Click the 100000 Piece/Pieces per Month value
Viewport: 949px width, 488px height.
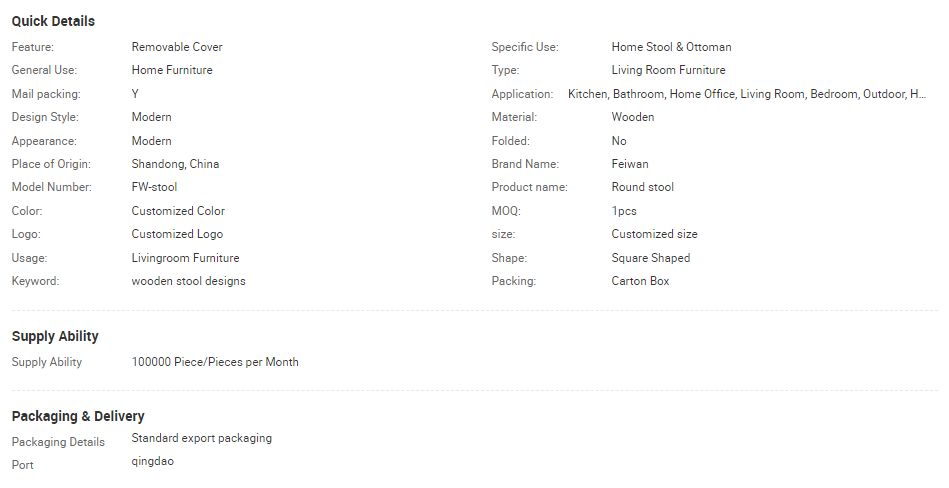[x=215, y=362]
